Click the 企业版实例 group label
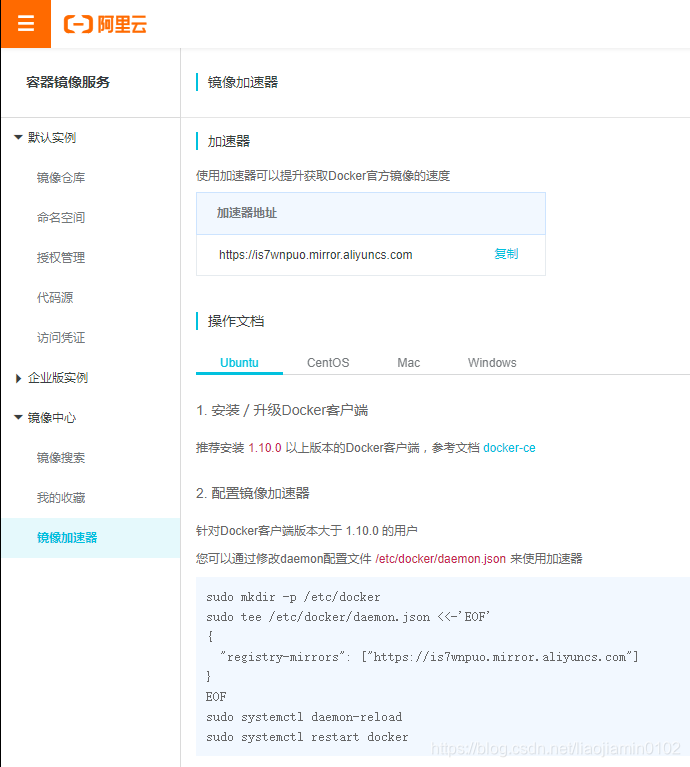 point(58,378)
